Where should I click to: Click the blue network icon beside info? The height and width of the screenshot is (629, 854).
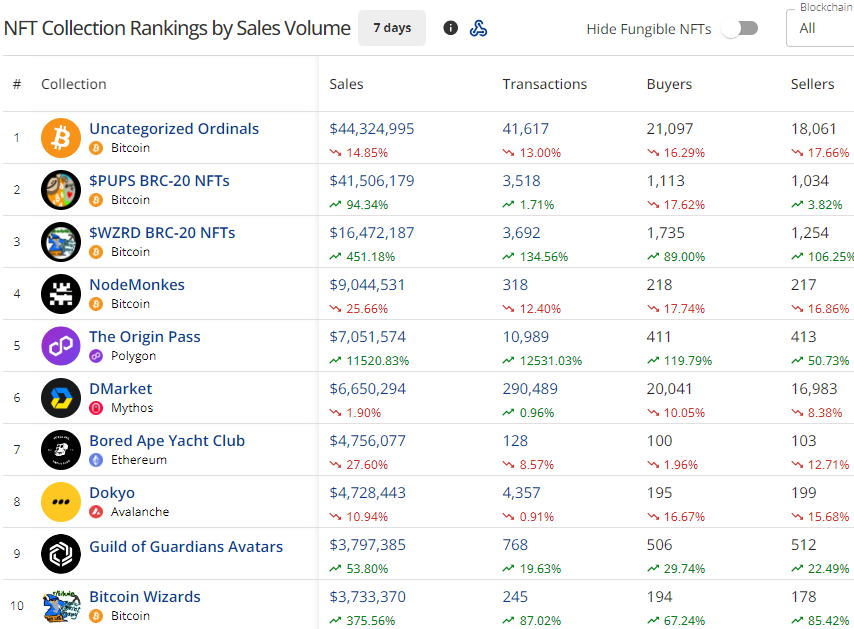(479, 28)
